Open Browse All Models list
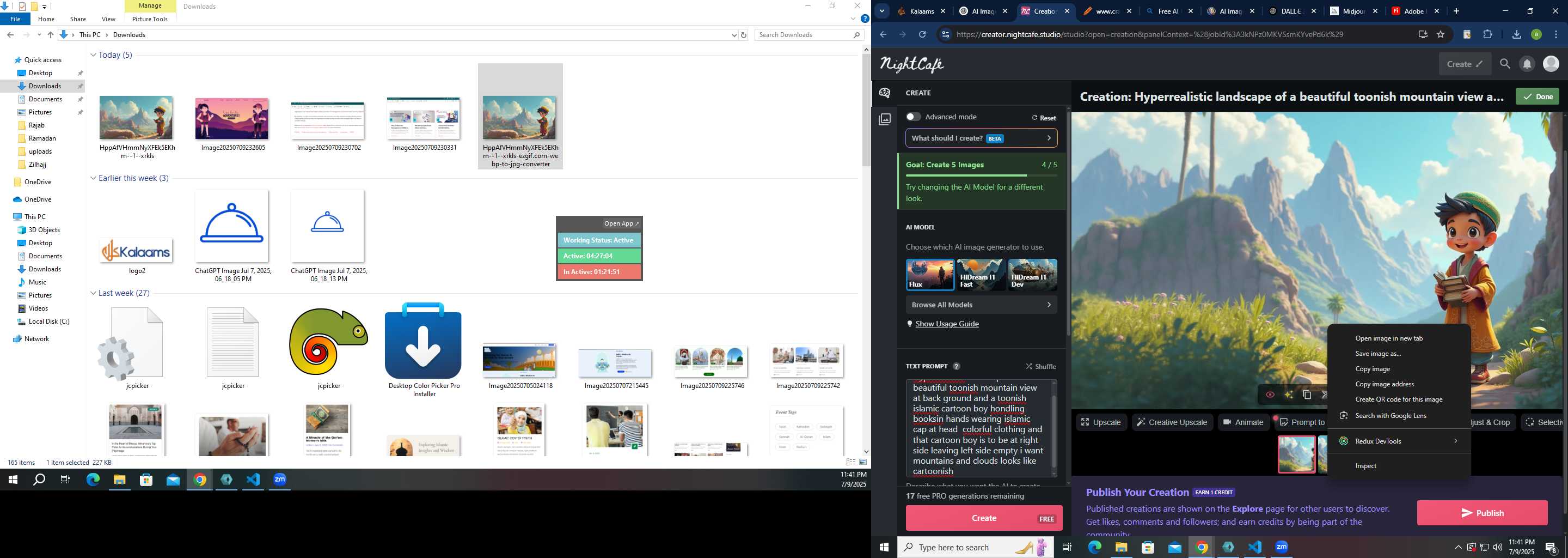 click(x=981, y=305)
